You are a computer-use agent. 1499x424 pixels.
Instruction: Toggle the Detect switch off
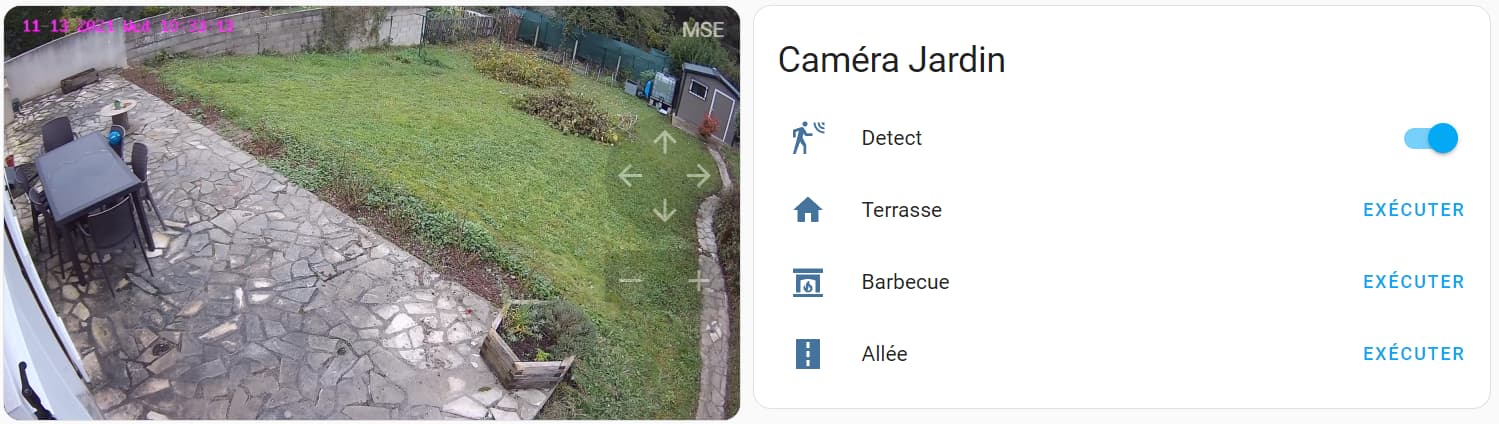1431,138
